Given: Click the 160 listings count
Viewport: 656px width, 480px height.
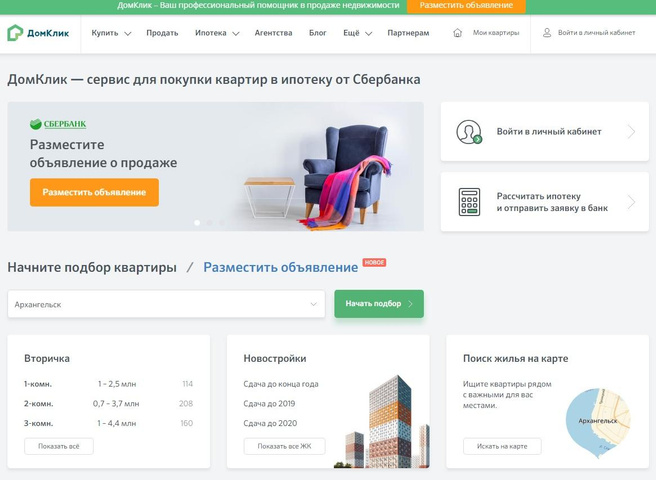Looking at the screenshot, I should [187, 423].
